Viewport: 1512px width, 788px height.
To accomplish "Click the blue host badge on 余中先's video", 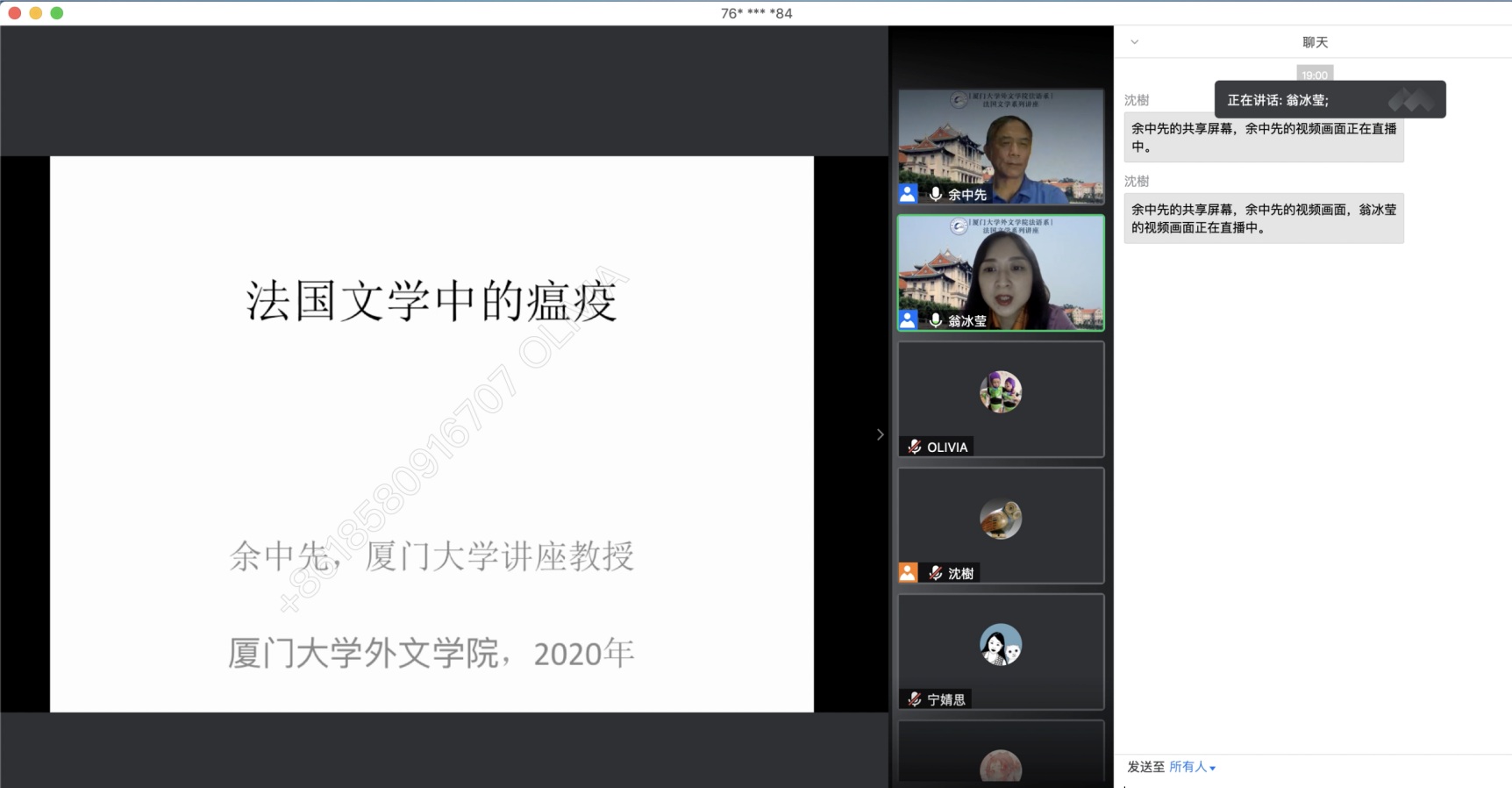I will pos(908,194).
